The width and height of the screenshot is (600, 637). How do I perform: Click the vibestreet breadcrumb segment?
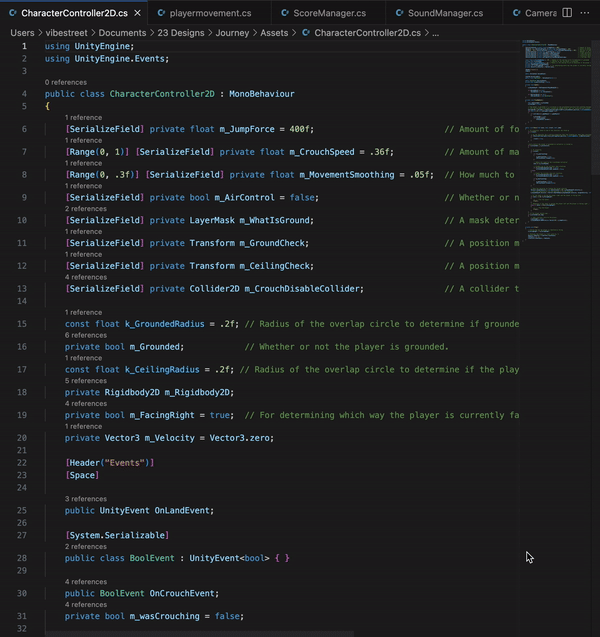coord(66,33)
